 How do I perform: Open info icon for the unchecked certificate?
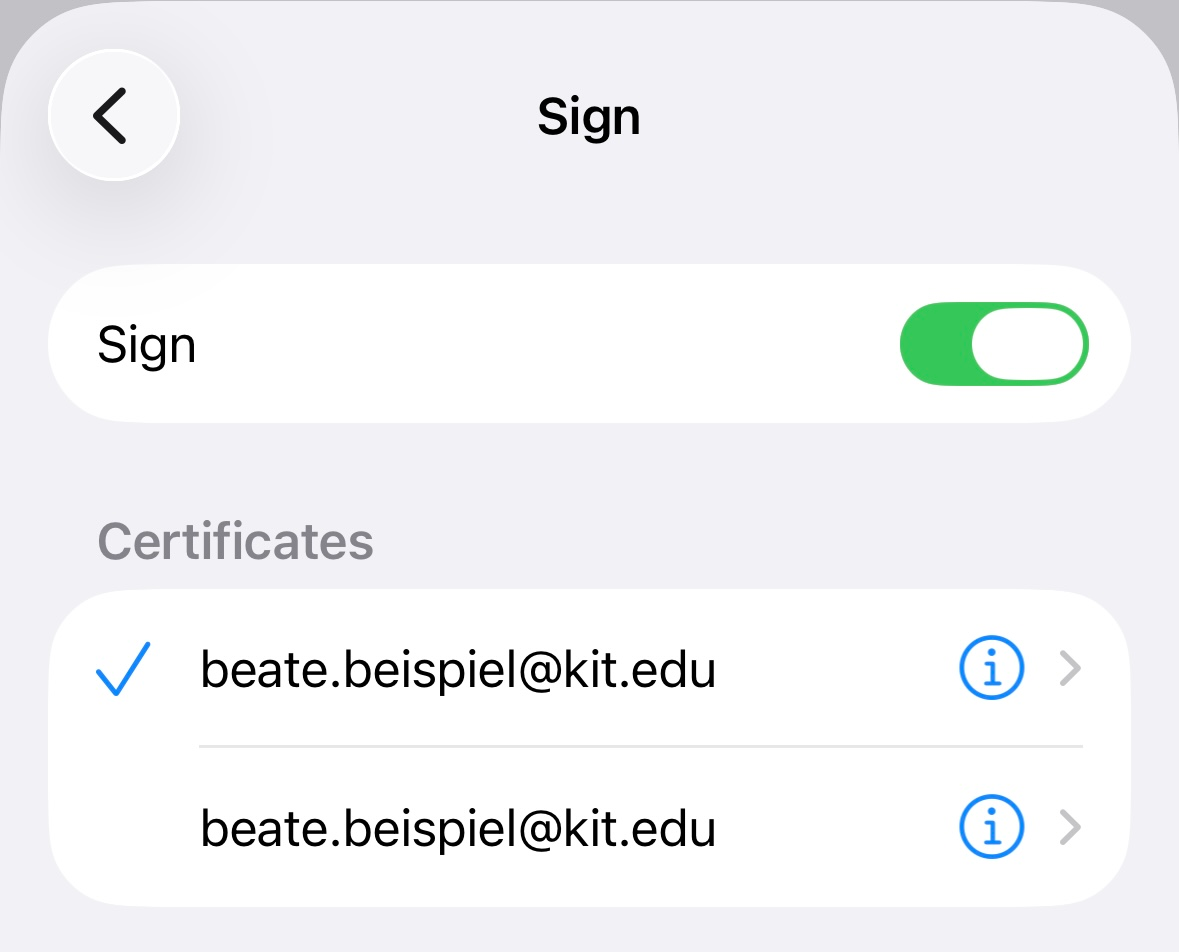(991, 828)
